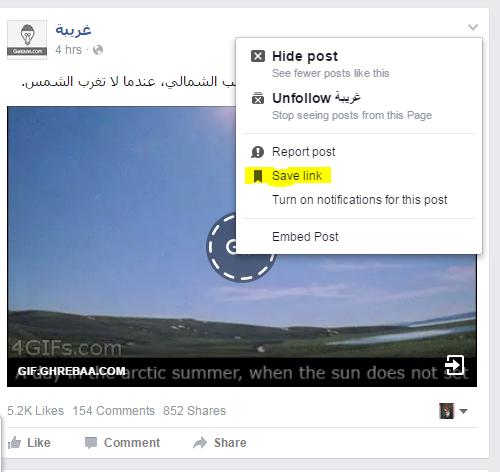The width and height of the screenshot is (500, 472).
Task: Select Turn on notifications for this post
Action: pos(359,200)
